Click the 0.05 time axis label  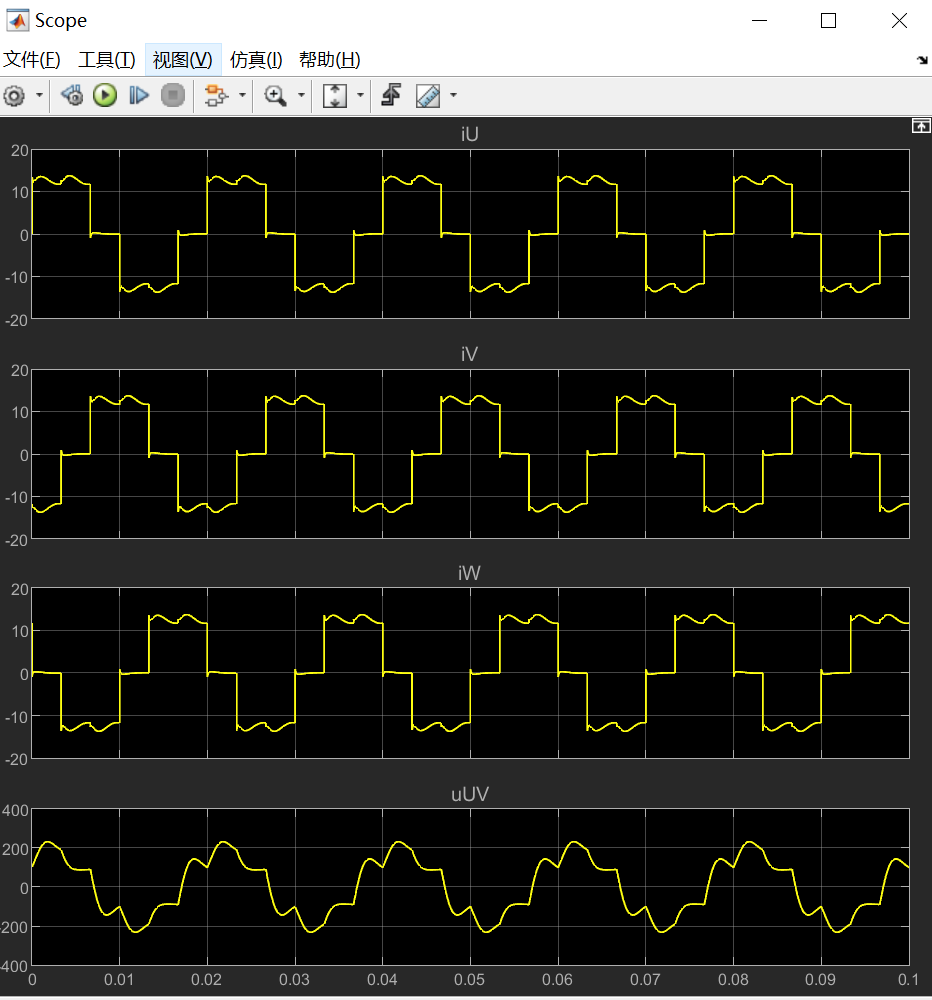click(470, 980)
